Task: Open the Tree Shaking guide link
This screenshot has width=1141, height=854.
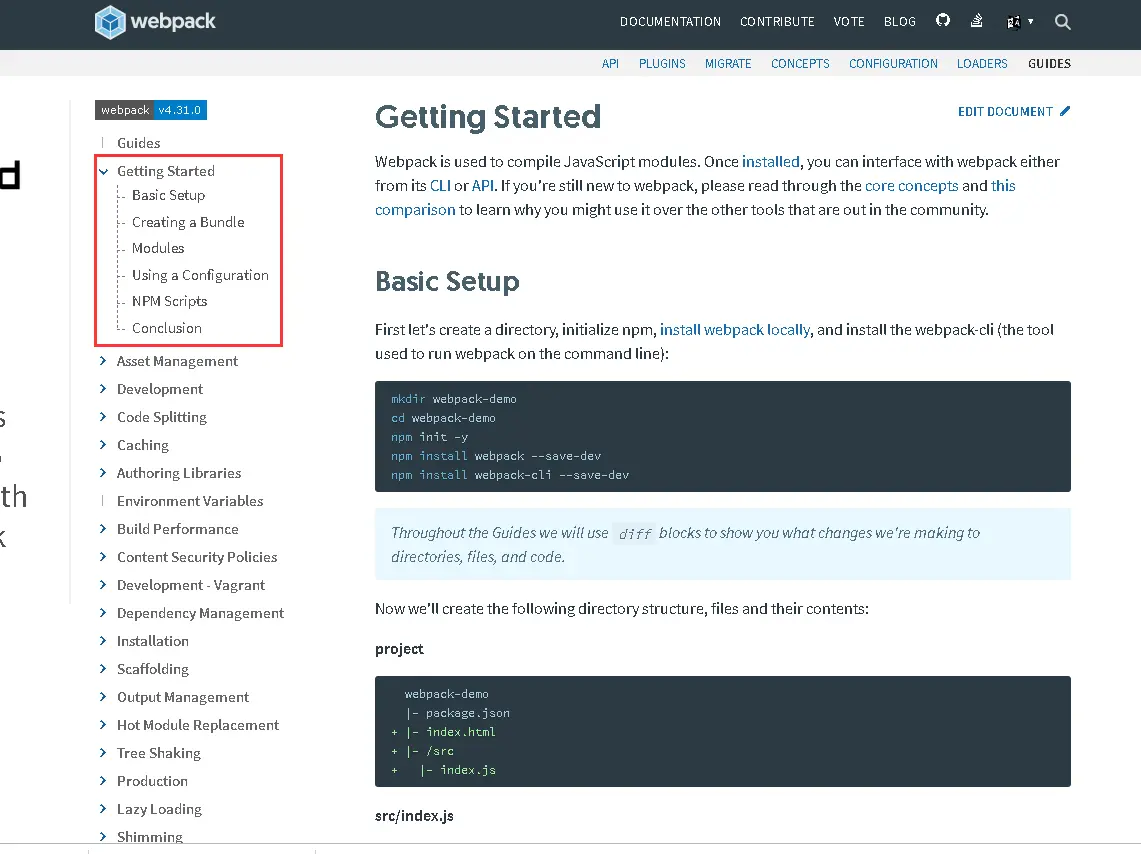Action: tap(159, 753)
